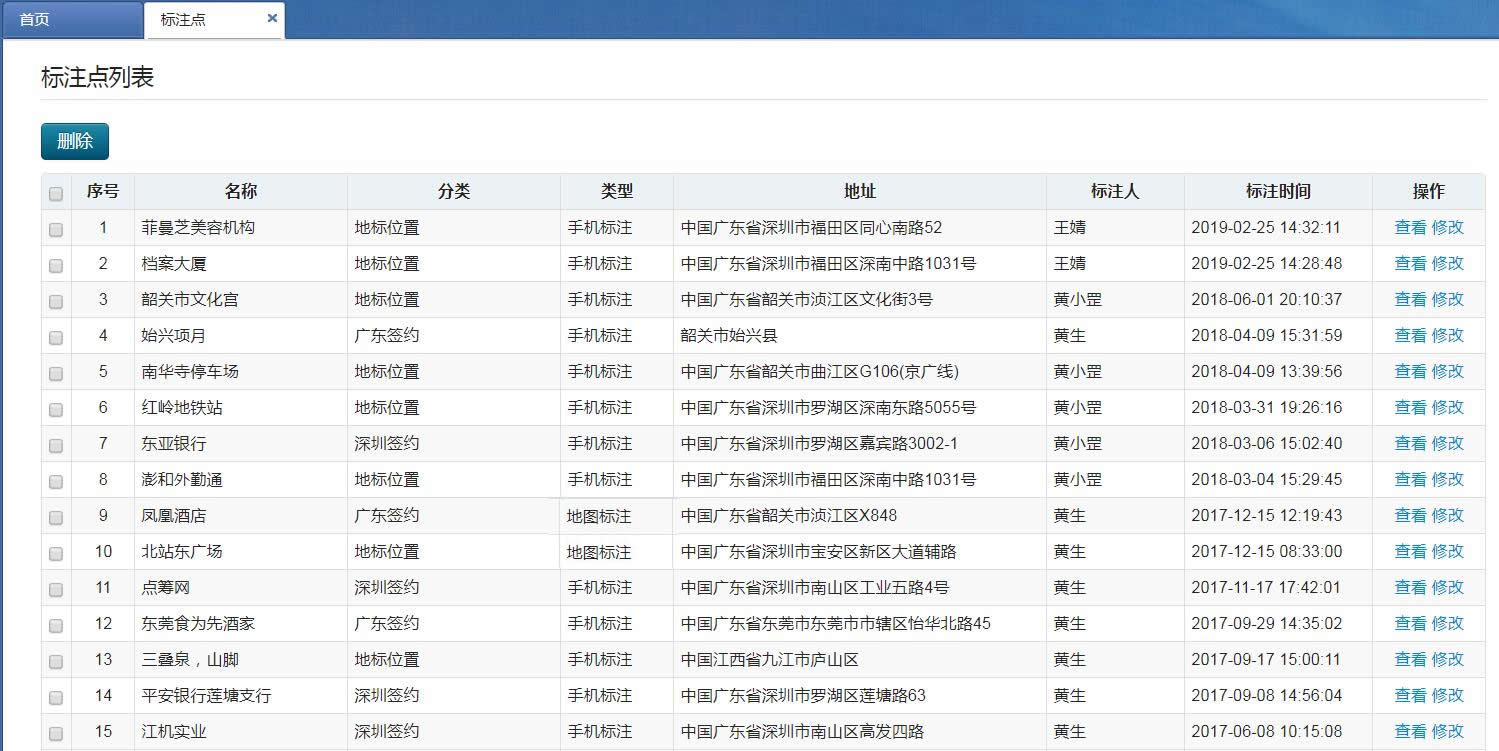Click the 标注时间 column header
The image size is (1499, 751).
tap(1278, 191)
